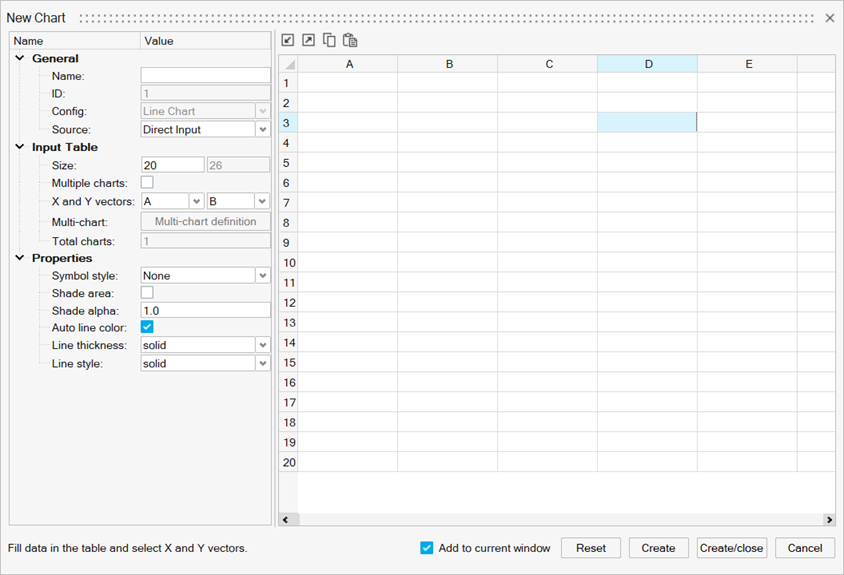The width and height of the screenshot is (844, 575).
Task: Select column header B
Action: pos(448,64)
